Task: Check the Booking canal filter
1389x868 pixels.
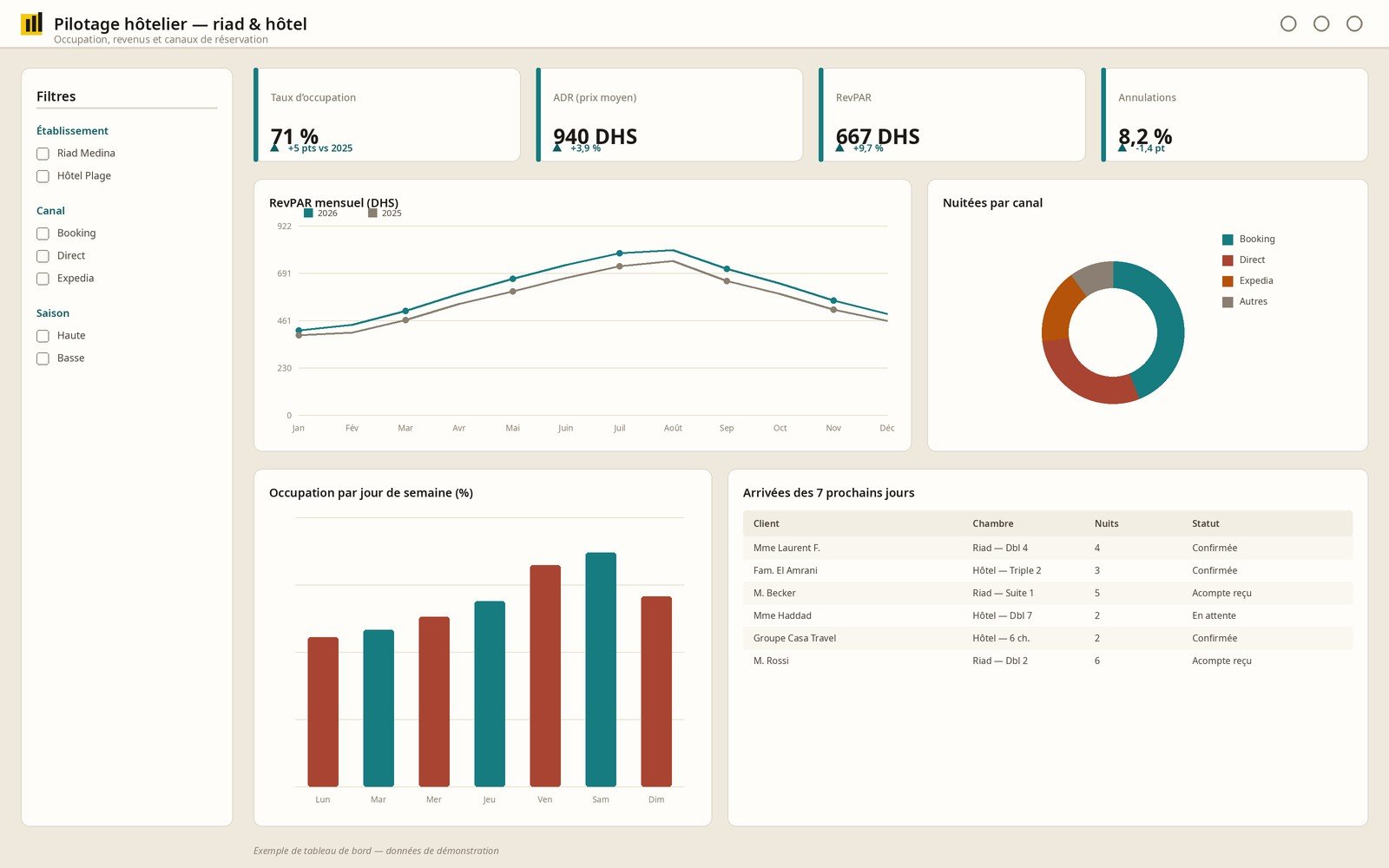Action: click(43, 233)
